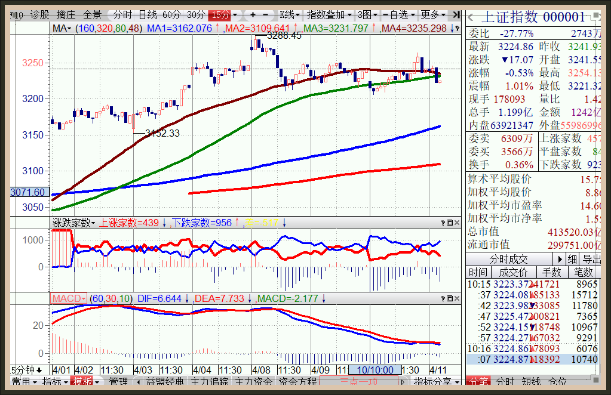
Task: Switch chart period to 日线
Action: 148,15
